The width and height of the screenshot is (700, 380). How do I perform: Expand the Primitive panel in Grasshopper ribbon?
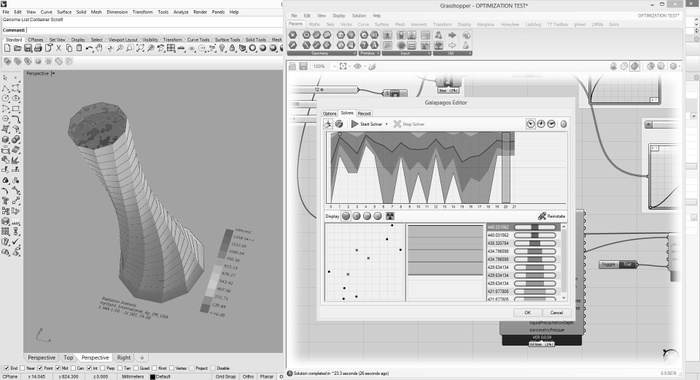(378, 53)
